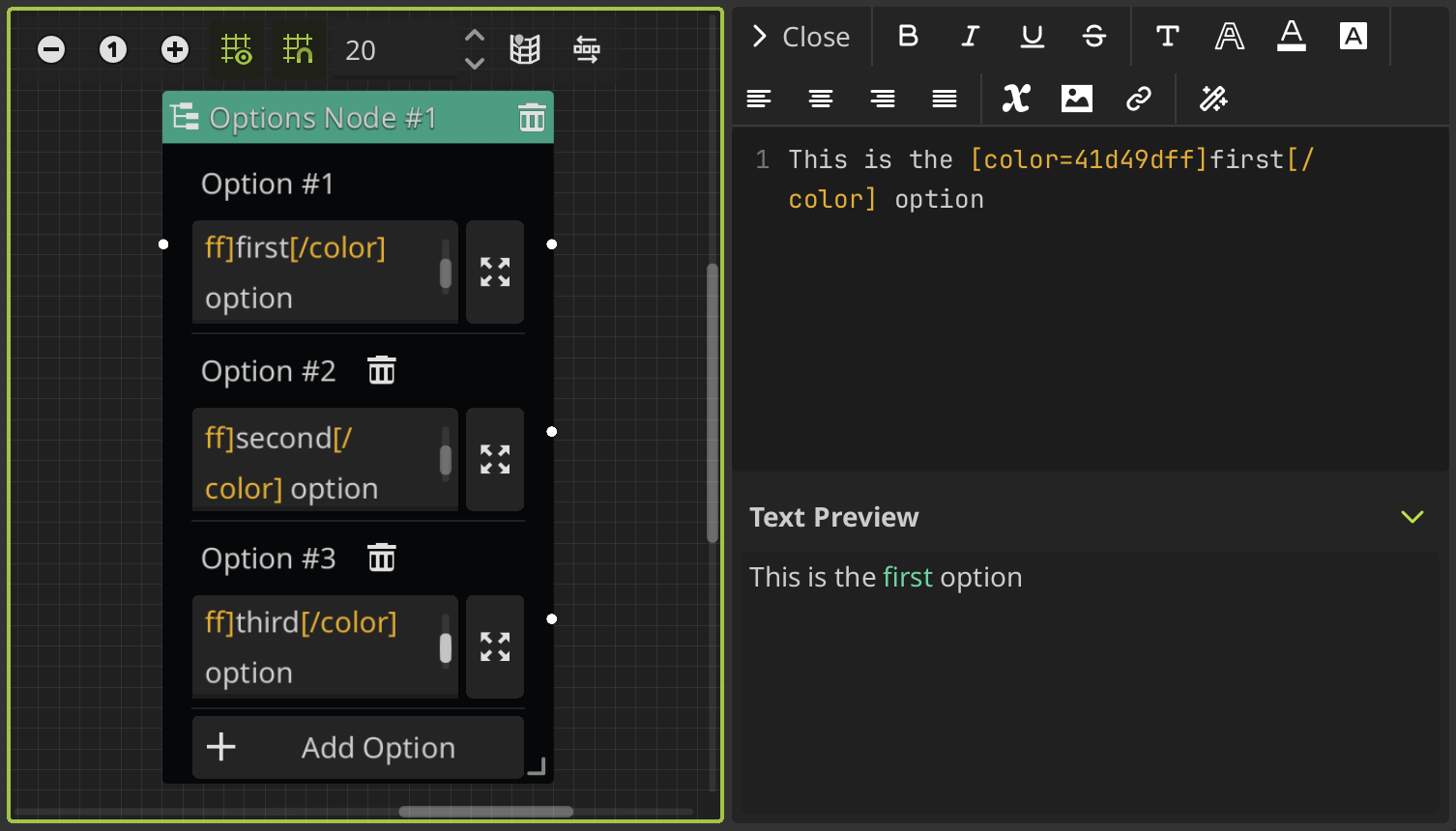Click Add Option
The image size is (1456, 831).
click(357, 747)
